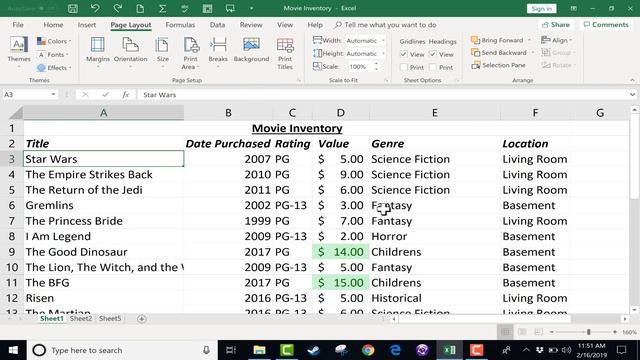Expand the Align dropdown
640x360 pixels.
[557, 40]
